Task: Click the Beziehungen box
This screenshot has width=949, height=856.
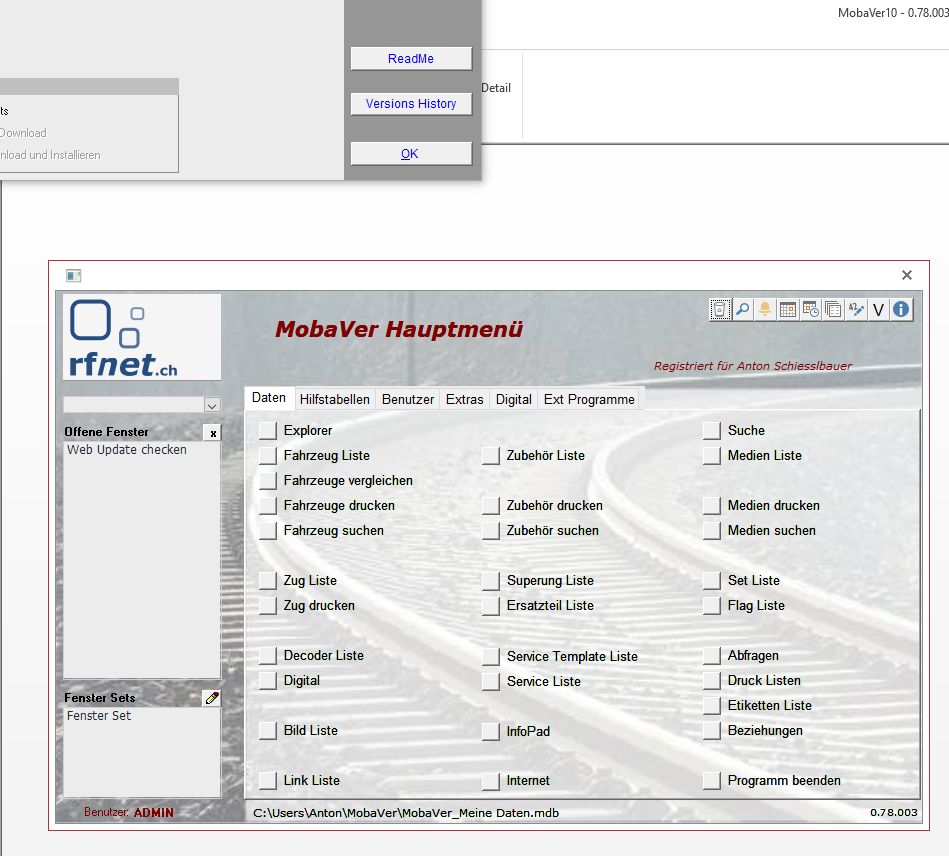Action: click(x=712, y=731)
